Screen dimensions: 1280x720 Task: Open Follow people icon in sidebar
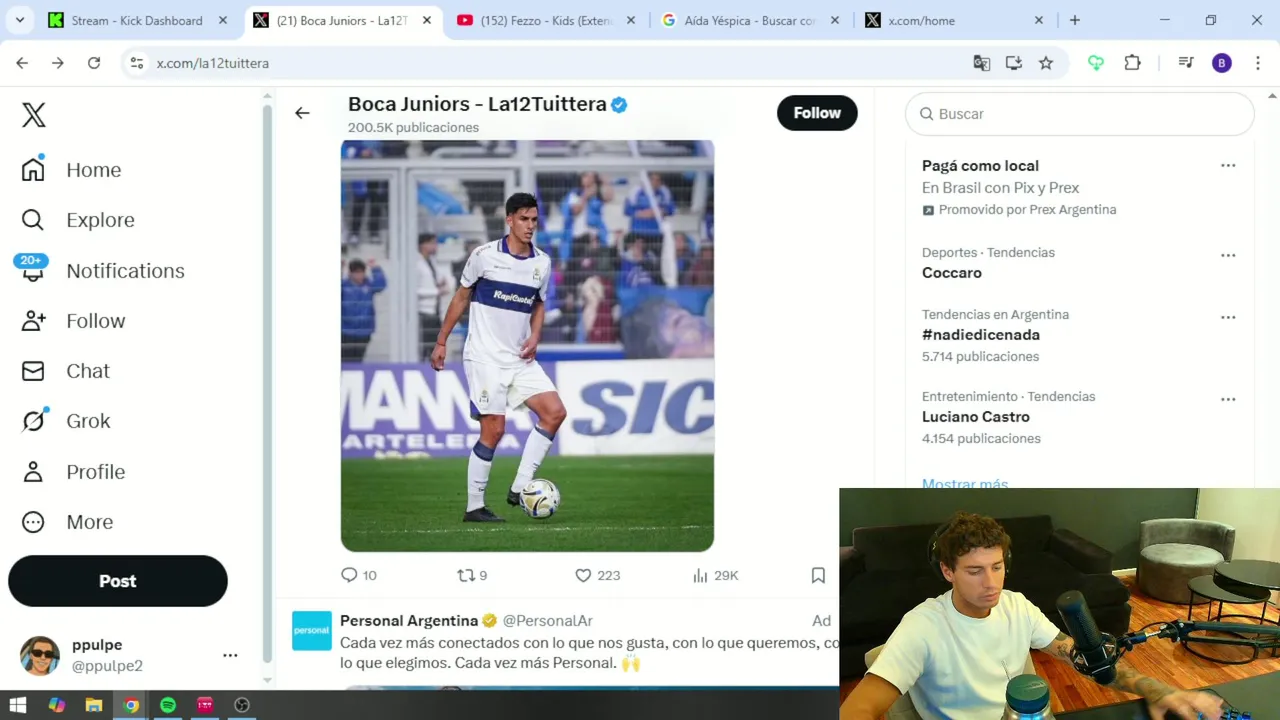33,321
